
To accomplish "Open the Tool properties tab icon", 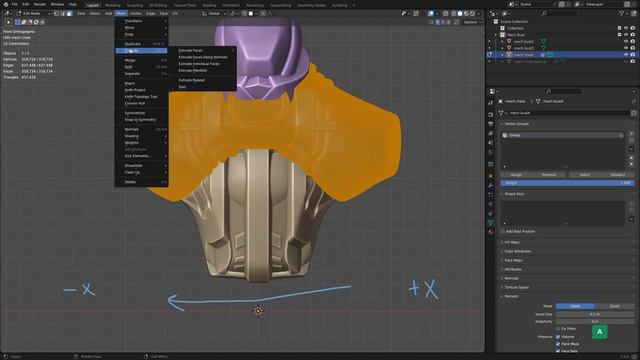I will click(x=491, y=103).
